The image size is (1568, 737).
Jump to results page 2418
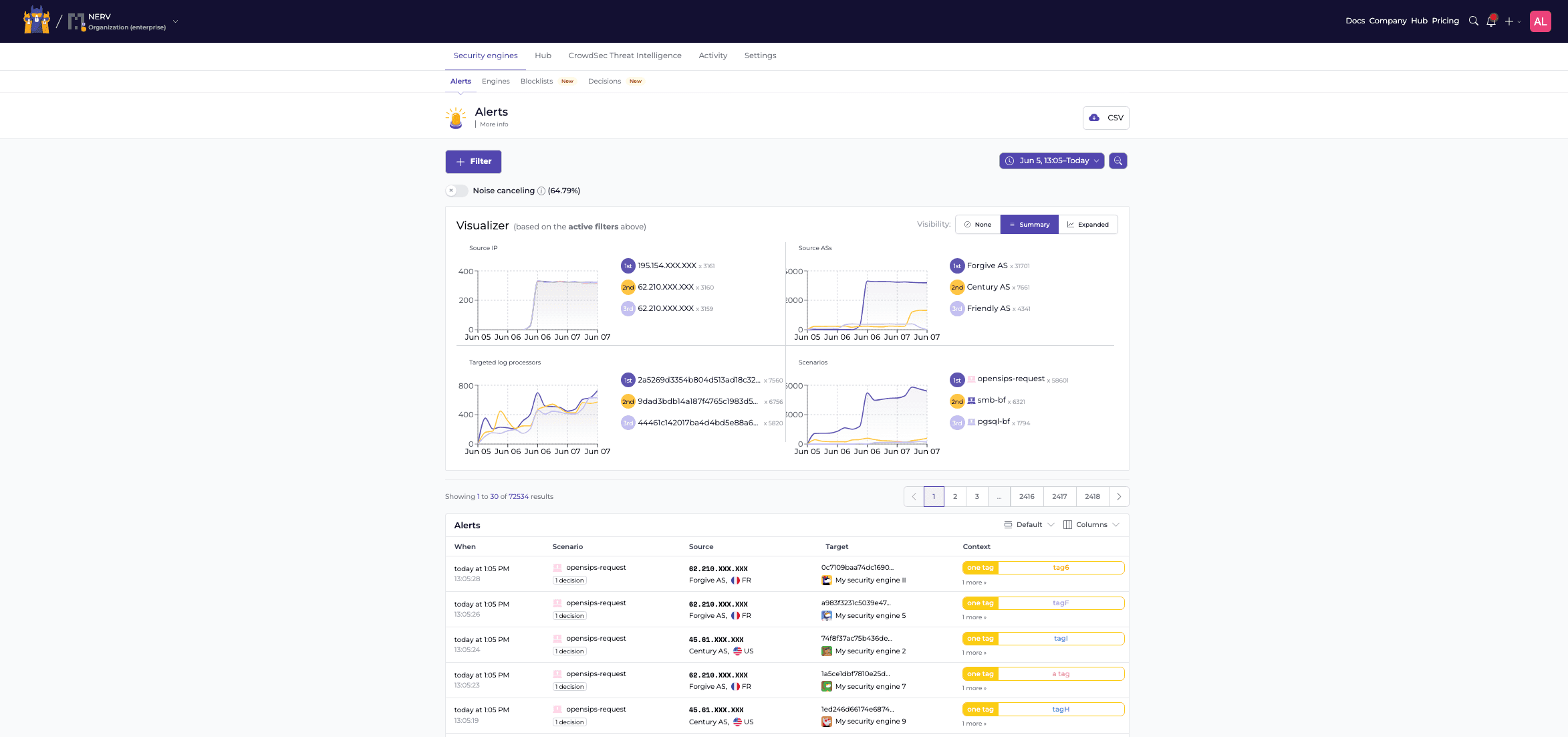(x=1092, y=497)
